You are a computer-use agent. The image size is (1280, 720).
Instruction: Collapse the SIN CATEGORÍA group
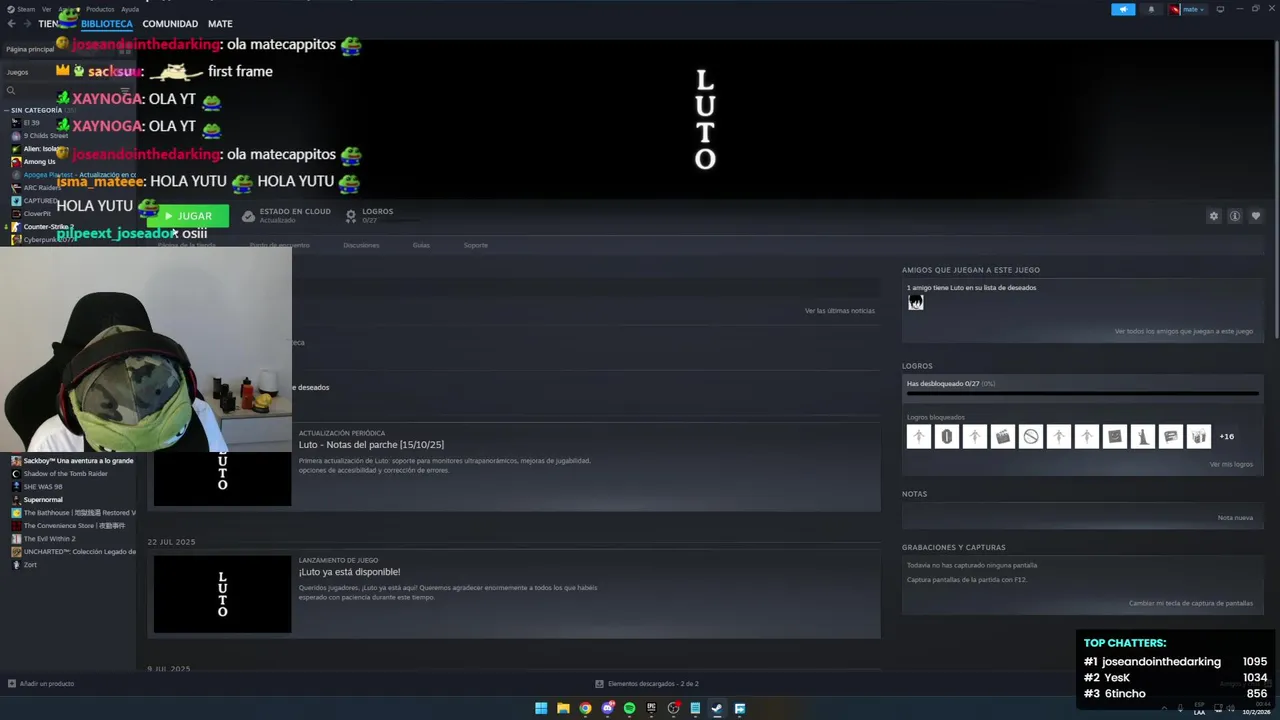click(x=6, y=110)
